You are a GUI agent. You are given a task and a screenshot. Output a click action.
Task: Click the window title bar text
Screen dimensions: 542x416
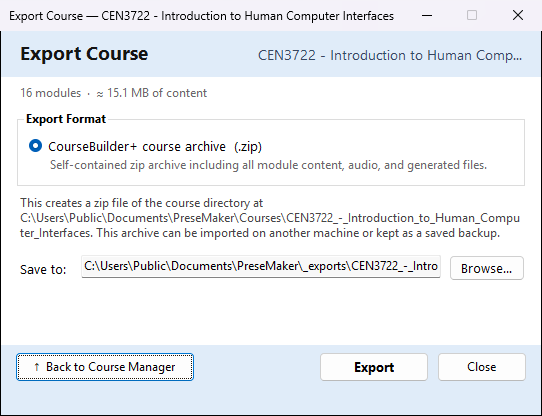pyautogui.click(x=202, y=16)
